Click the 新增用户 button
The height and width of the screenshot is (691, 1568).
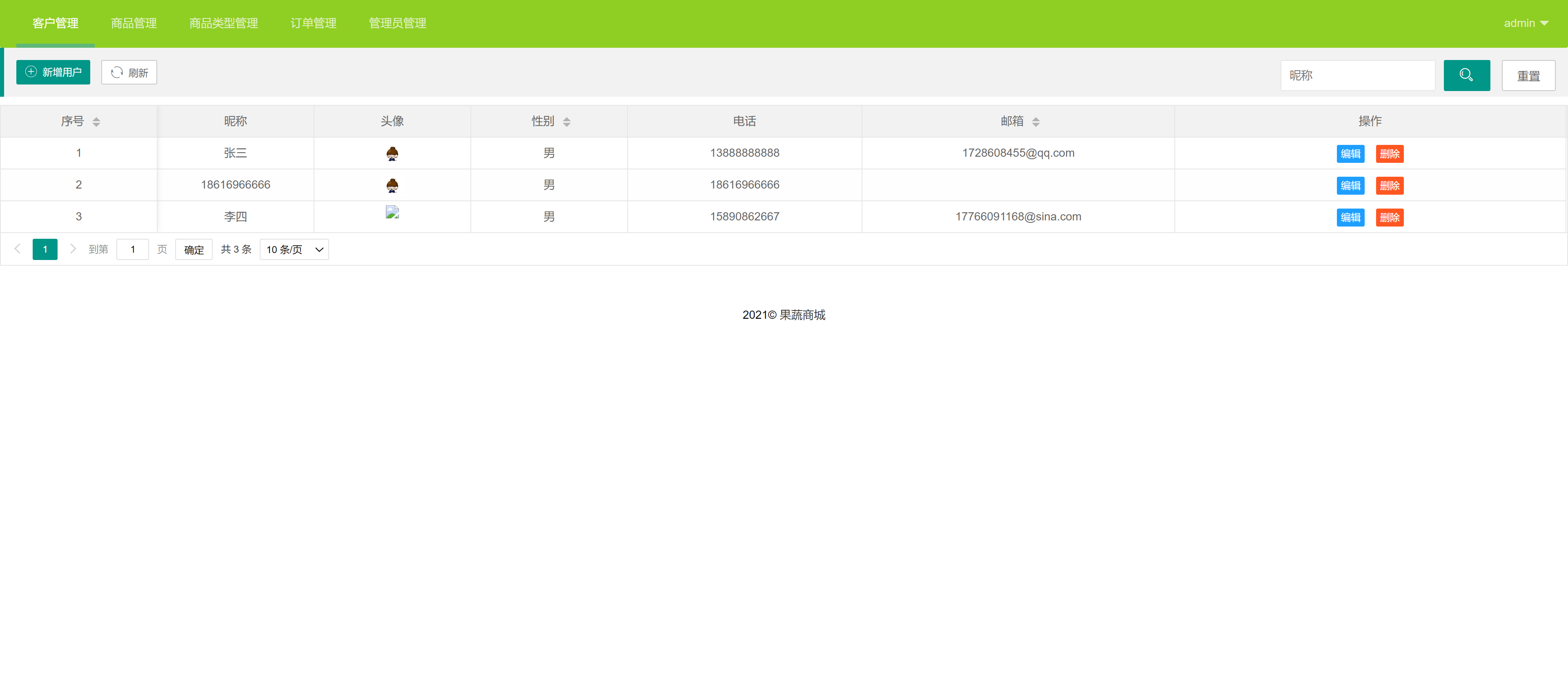(x=53, y=72)
